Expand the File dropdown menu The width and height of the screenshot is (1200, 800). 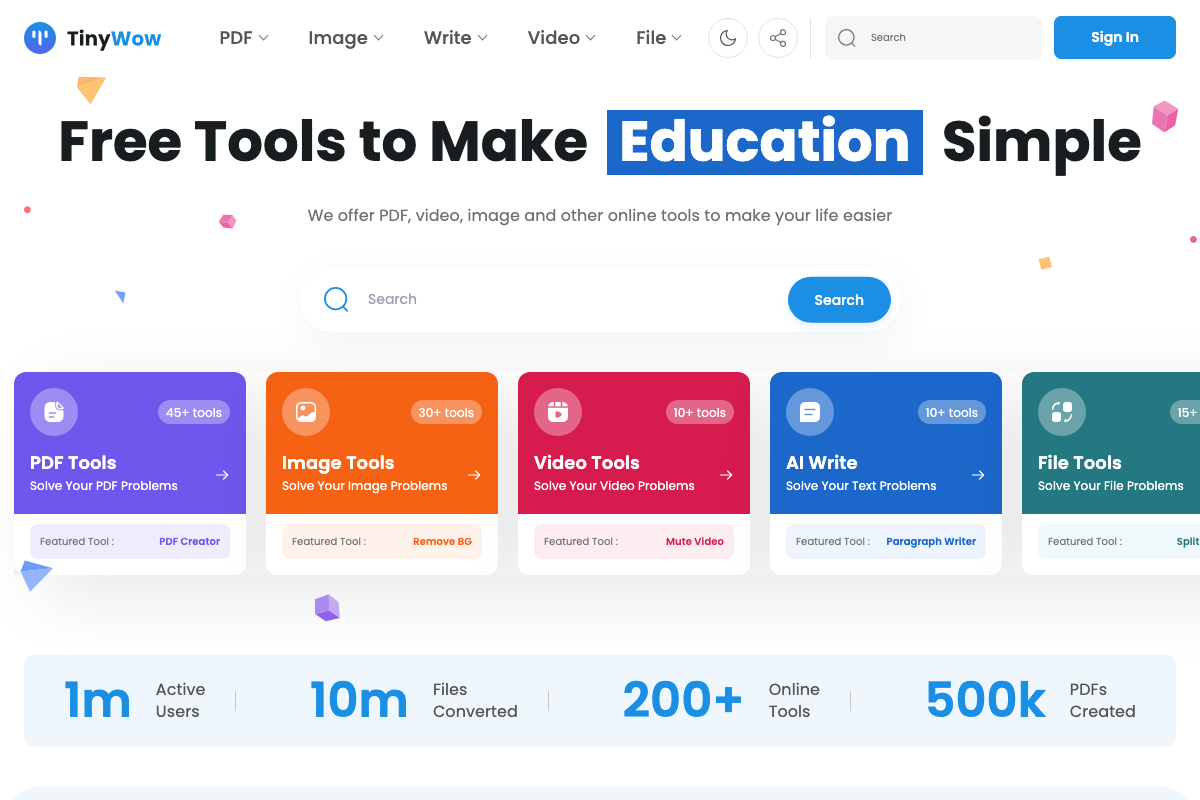pos(659,38)
